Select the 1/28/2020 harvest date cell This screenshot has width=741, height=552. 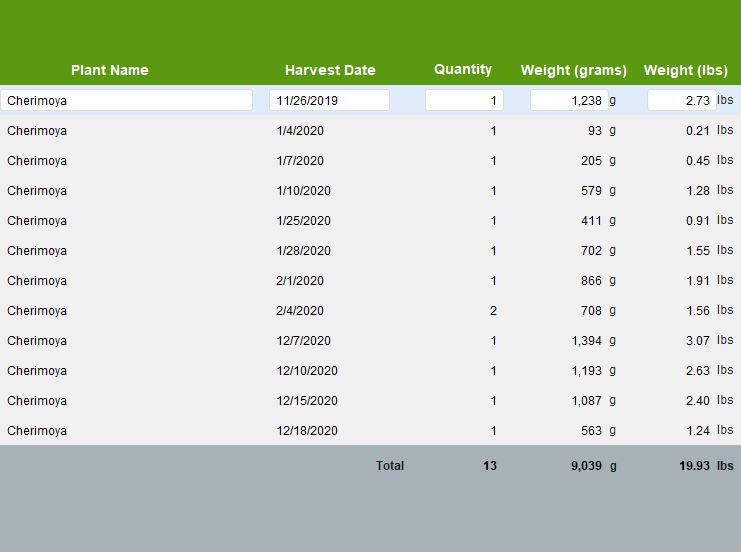click(x=303, y=250)
